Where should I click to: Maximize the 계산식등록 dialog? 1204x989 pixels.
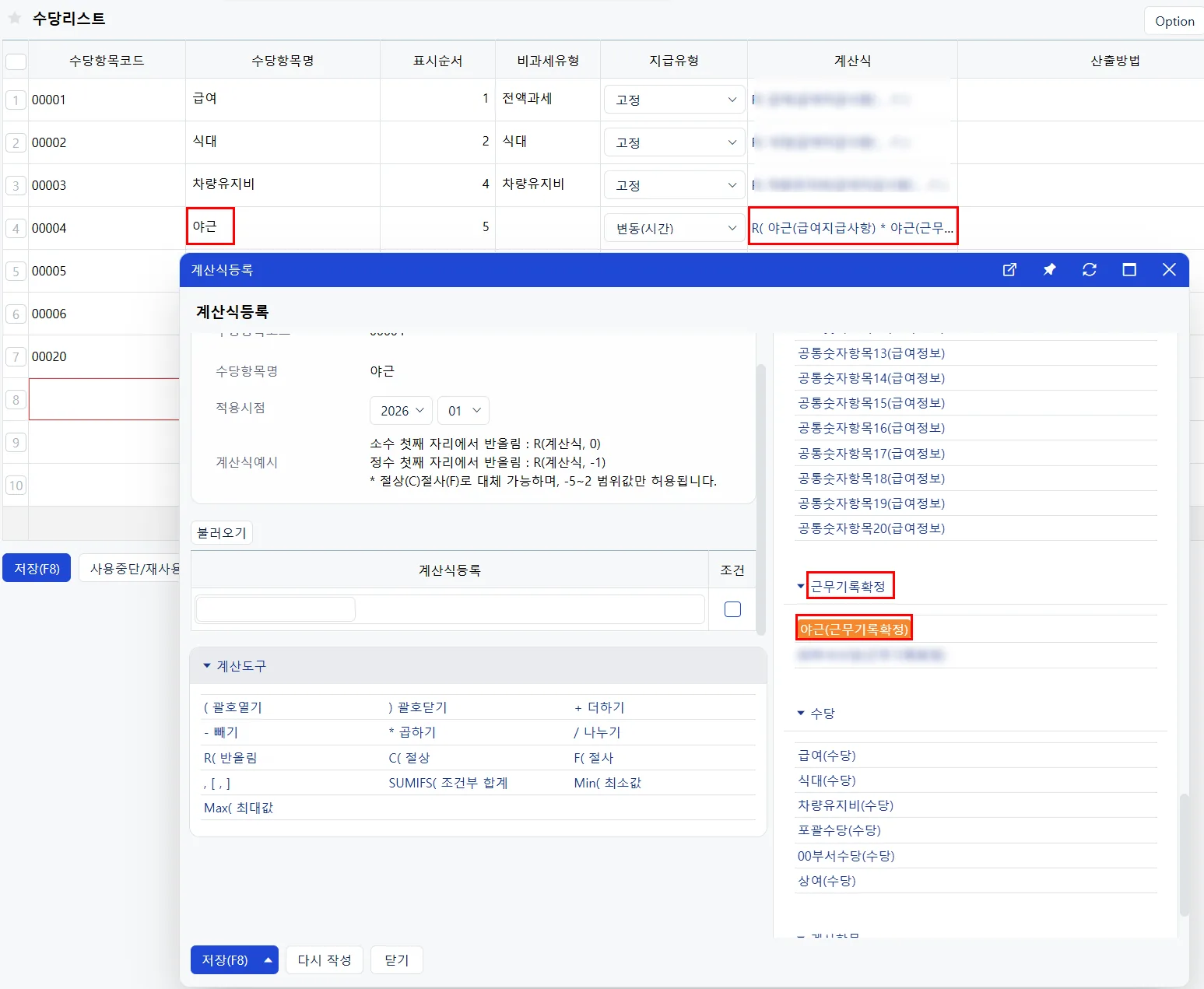click(1129, 270)
